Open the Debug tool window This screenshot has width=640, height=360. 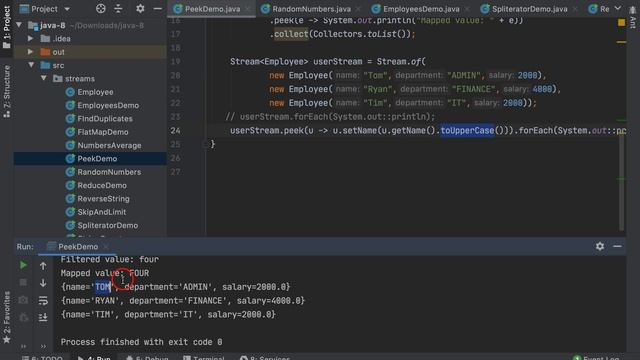click(147, 358)
